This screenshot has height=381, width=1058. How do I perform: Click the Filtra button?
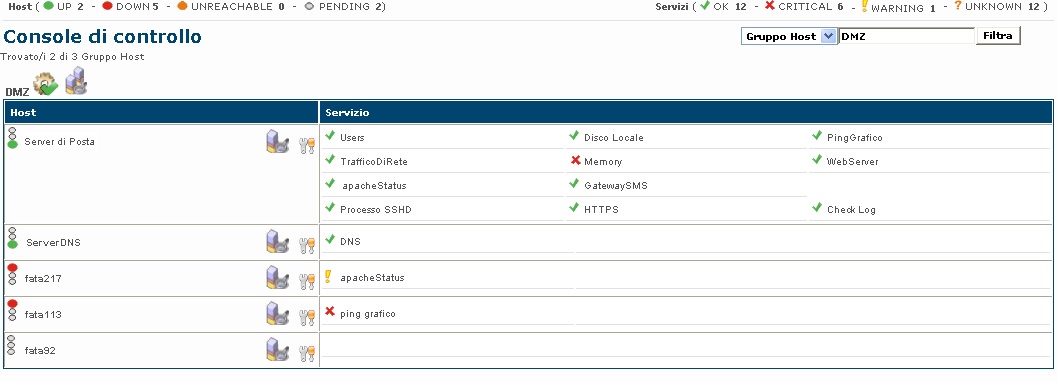998,36
